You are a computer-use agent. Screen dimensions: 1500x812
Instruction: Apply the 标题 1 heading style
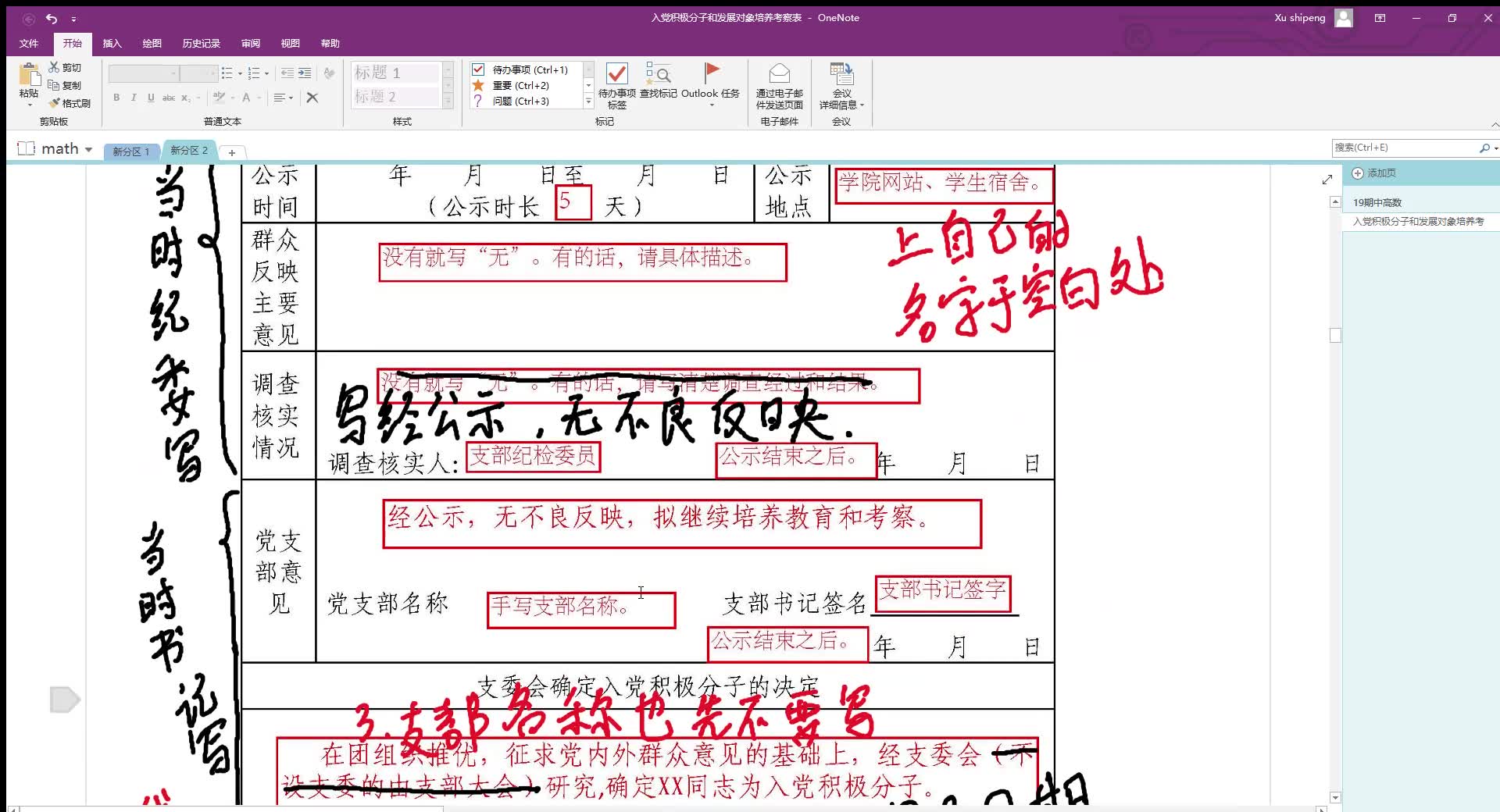tap(396, 73)
